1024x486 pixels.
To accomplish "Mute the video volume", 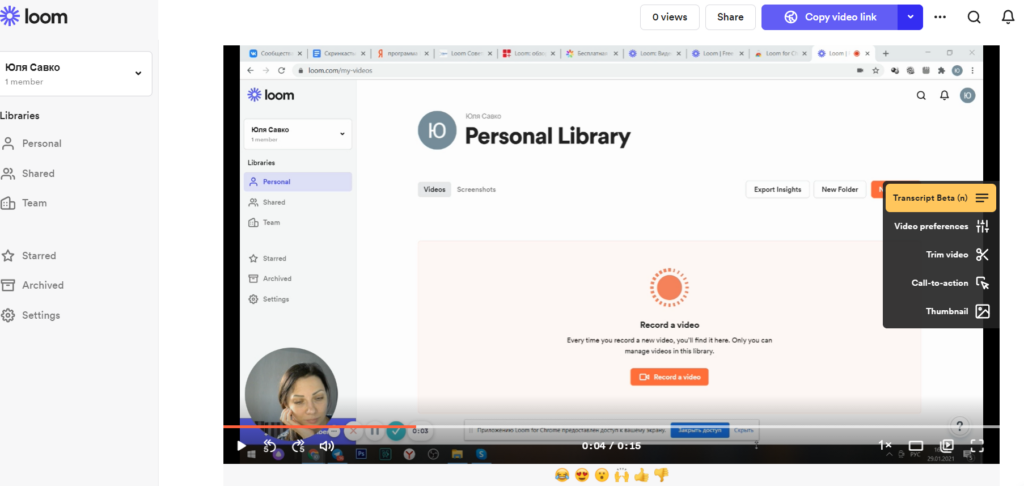I will click(x=326, y=445).
